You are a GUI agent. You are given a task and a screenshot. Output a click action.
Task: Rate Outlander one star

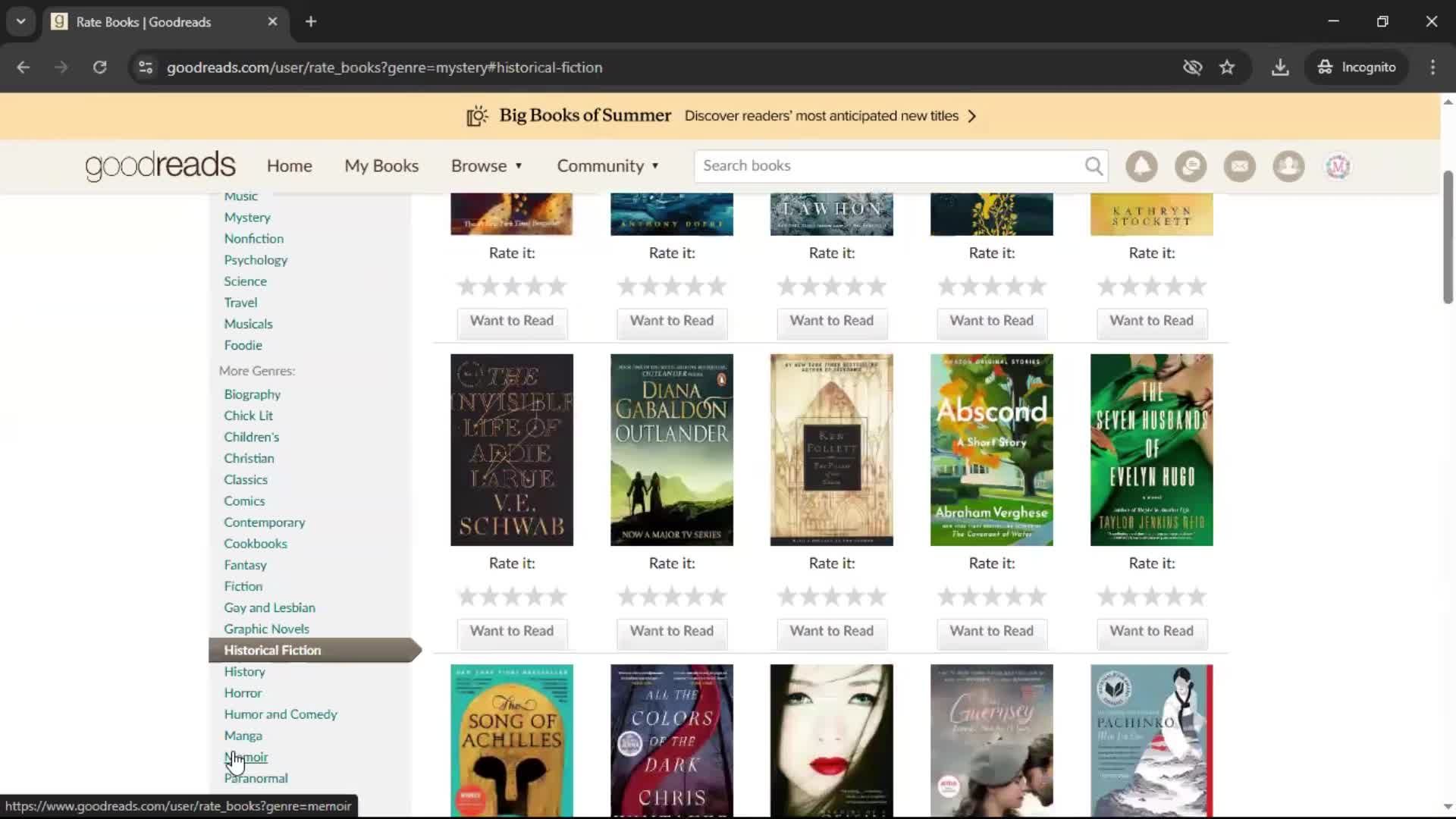point(627,597)
